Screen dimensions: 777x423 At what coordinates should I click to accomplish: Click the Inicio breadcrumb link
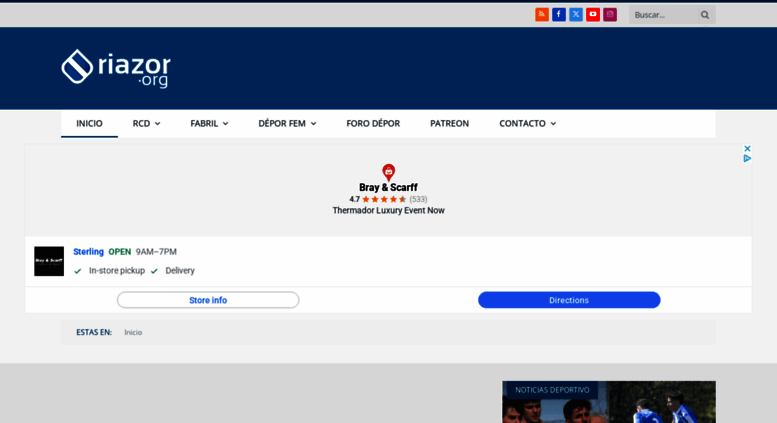point(133,332)
